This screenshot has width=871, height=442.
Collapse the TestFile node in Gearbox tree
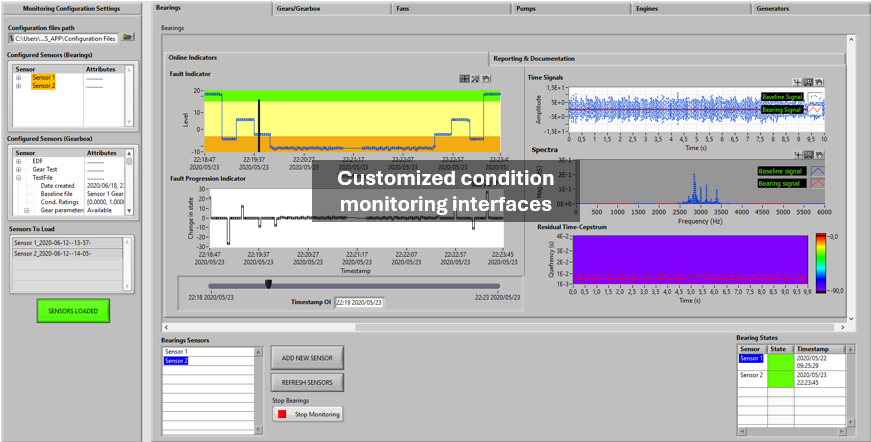(x=18, y=177)
